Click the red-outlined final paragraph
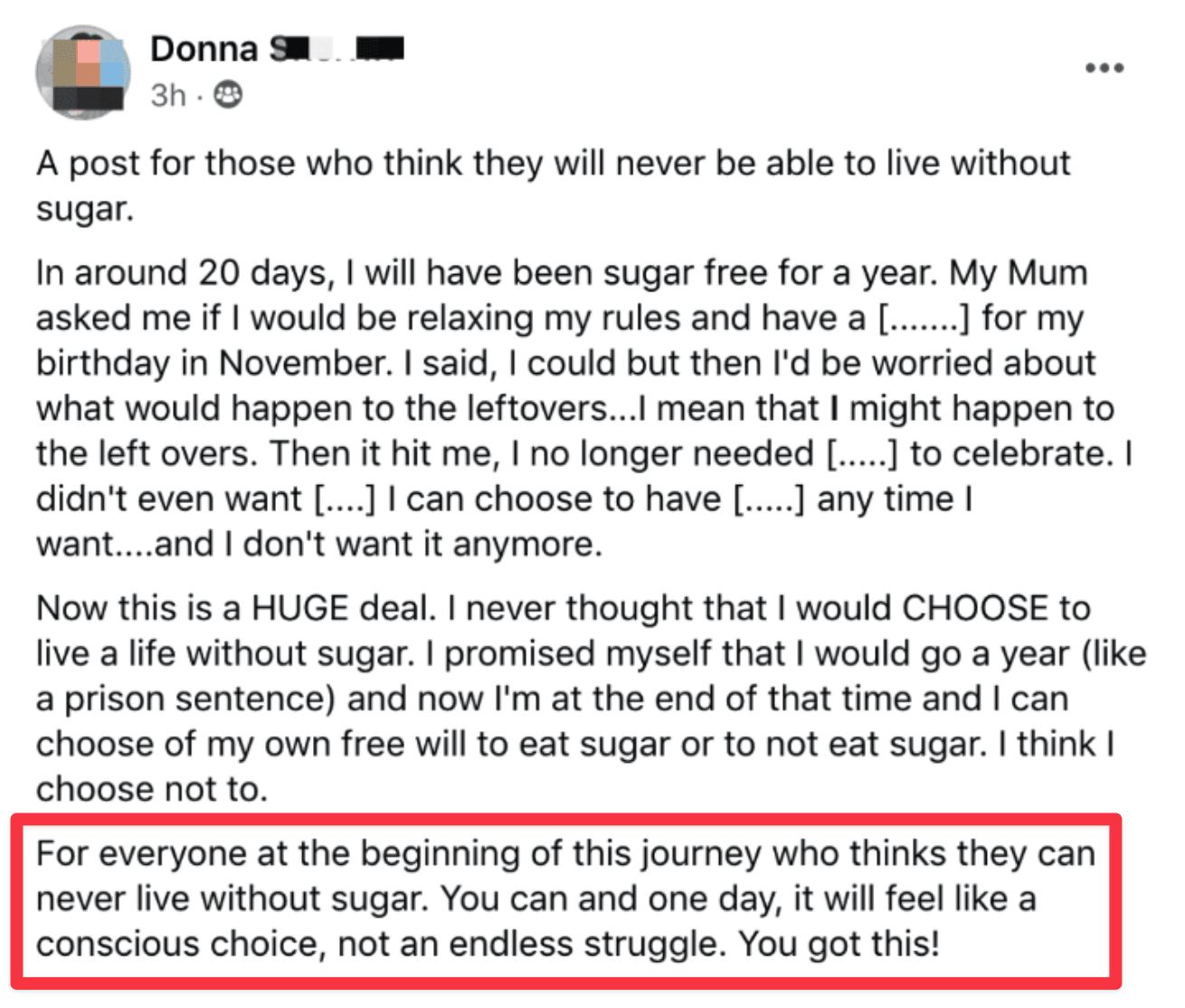 565,899
